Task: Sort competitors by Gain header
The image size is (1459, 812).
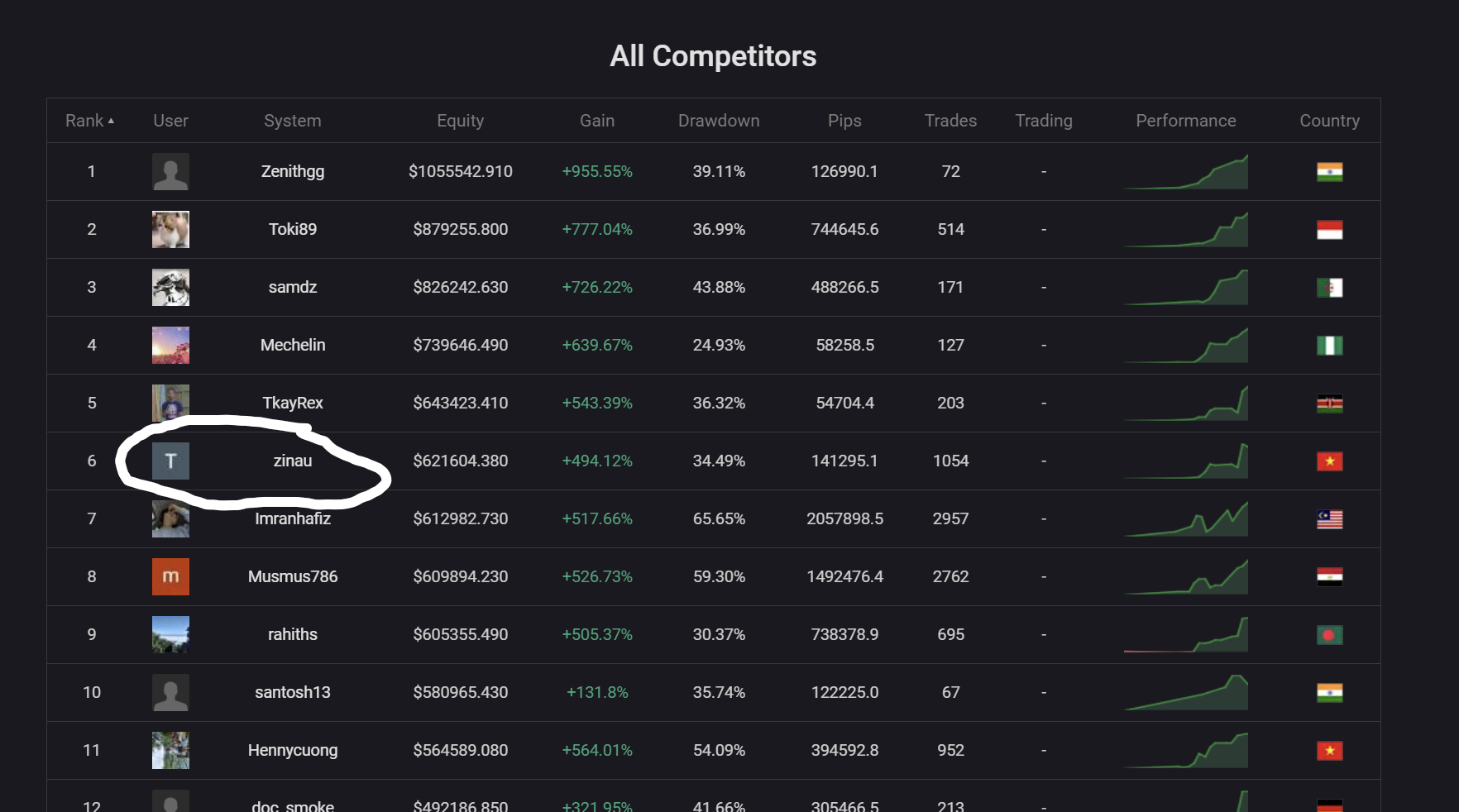Action: [x=597, y=121]
